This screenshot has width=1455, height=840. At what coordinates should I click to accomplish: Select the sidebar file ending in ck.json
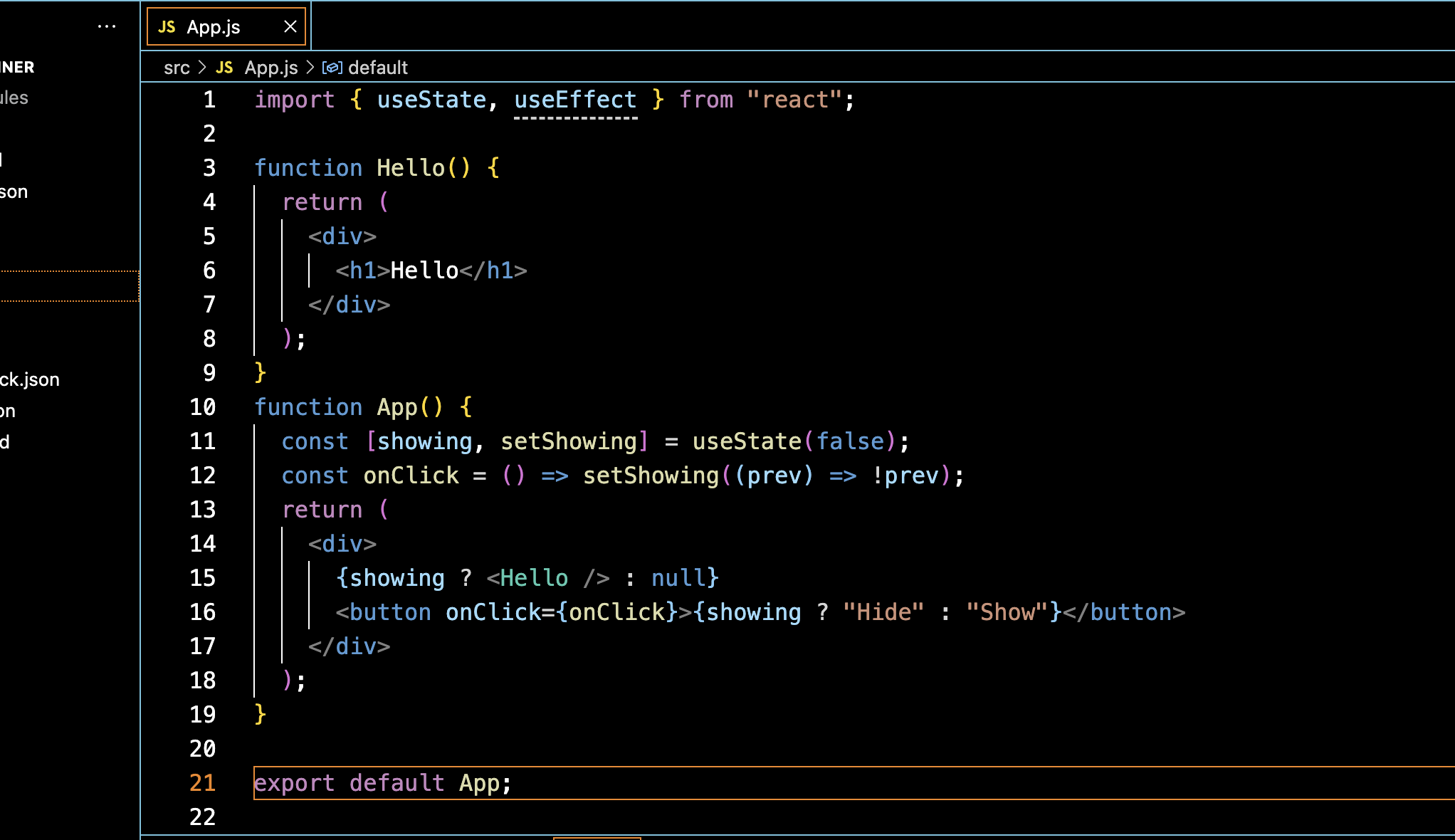pos(30,379)
